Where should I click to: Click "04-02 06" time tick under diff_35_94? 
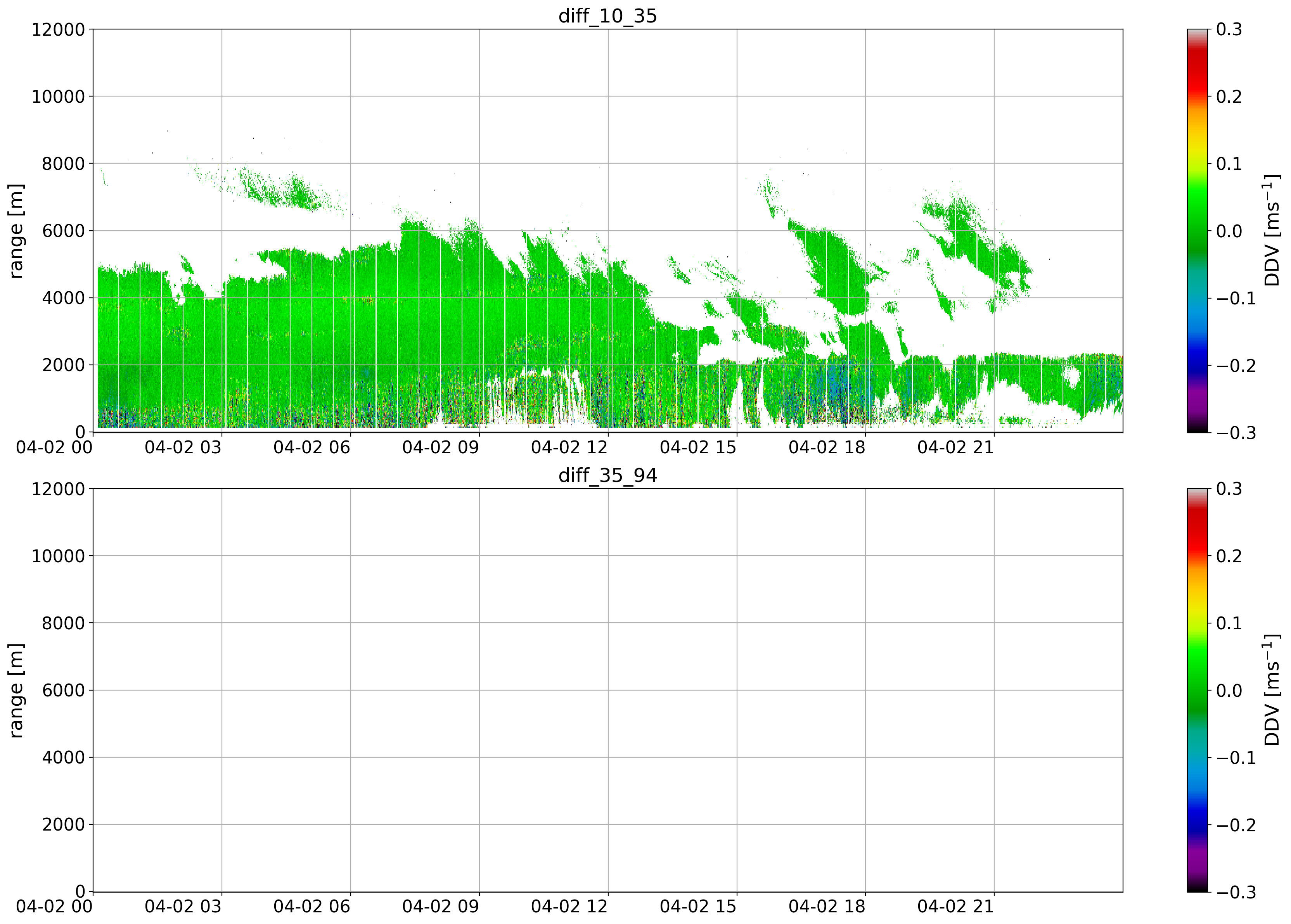312,907
